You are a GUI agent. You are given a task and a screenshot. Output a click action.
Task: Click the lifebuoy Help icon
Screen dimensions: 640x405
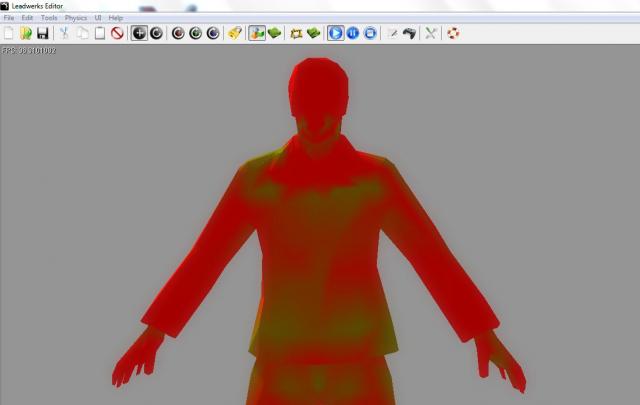pyautogui.click(x=454, y=33)
